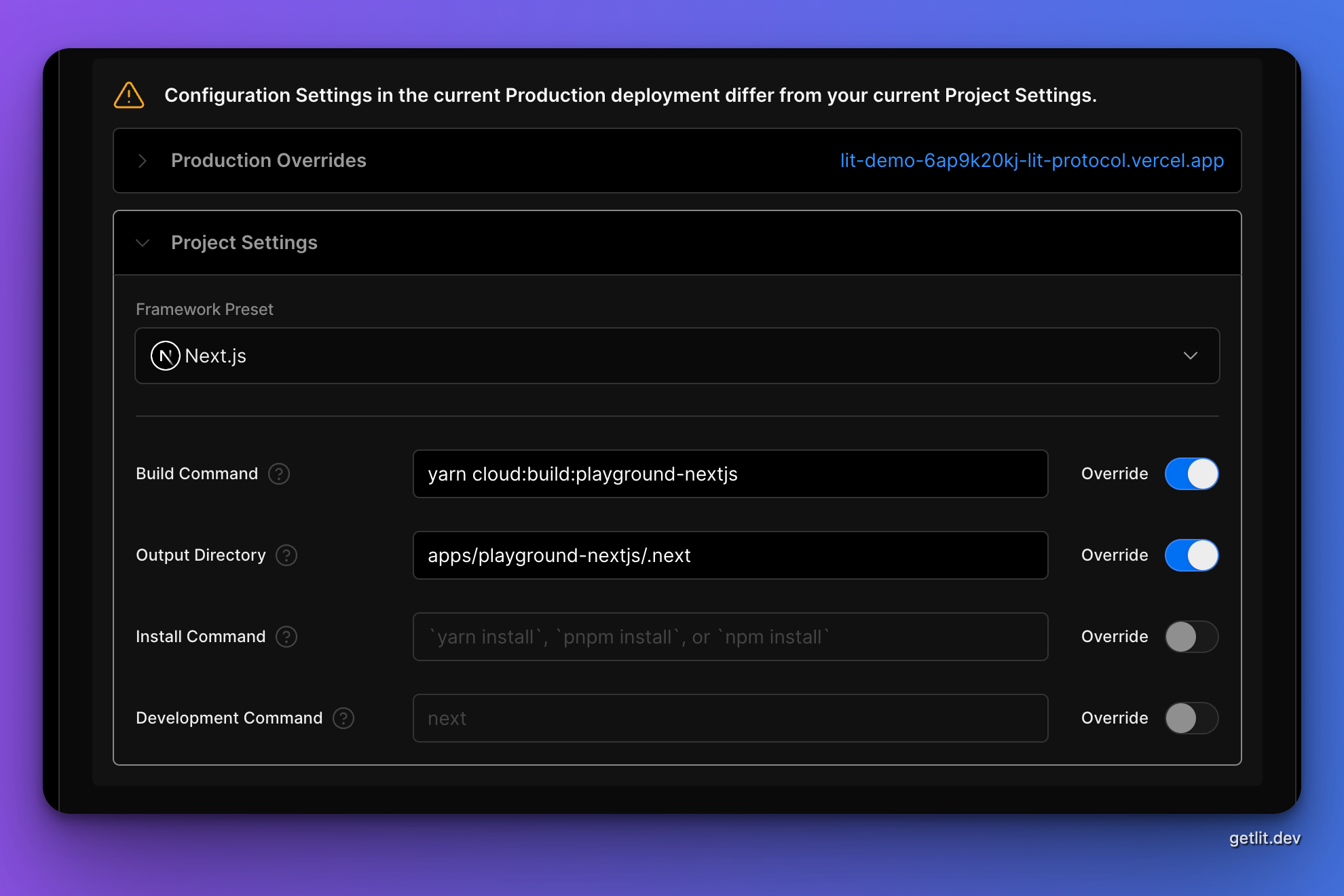Click the Override label in Install Command row
Image resolution: width=1344 pixels, height=896 pixels.
coord(1115,637)
